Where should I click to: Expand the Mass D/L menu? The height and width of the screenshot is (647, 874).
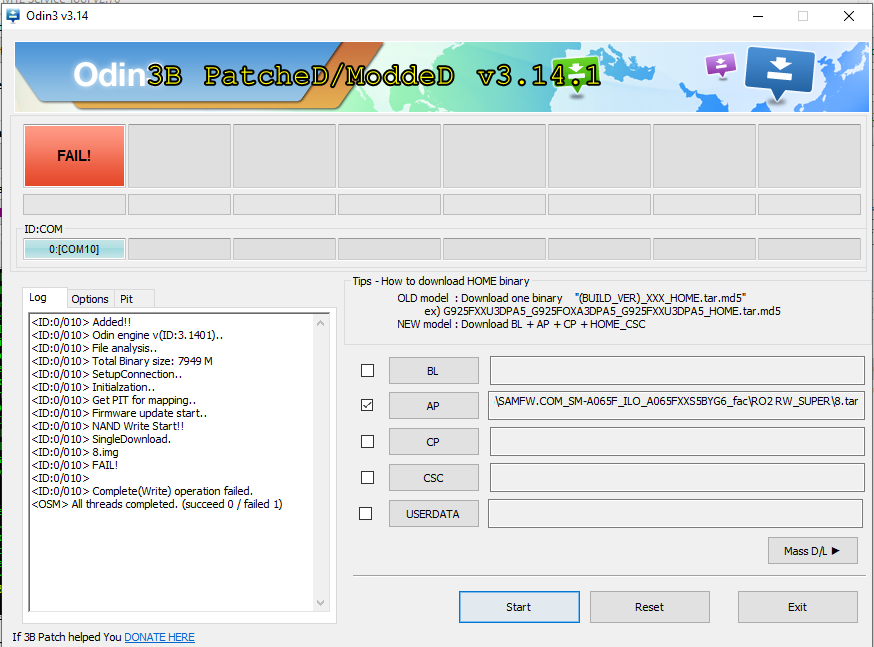(812, 550)
